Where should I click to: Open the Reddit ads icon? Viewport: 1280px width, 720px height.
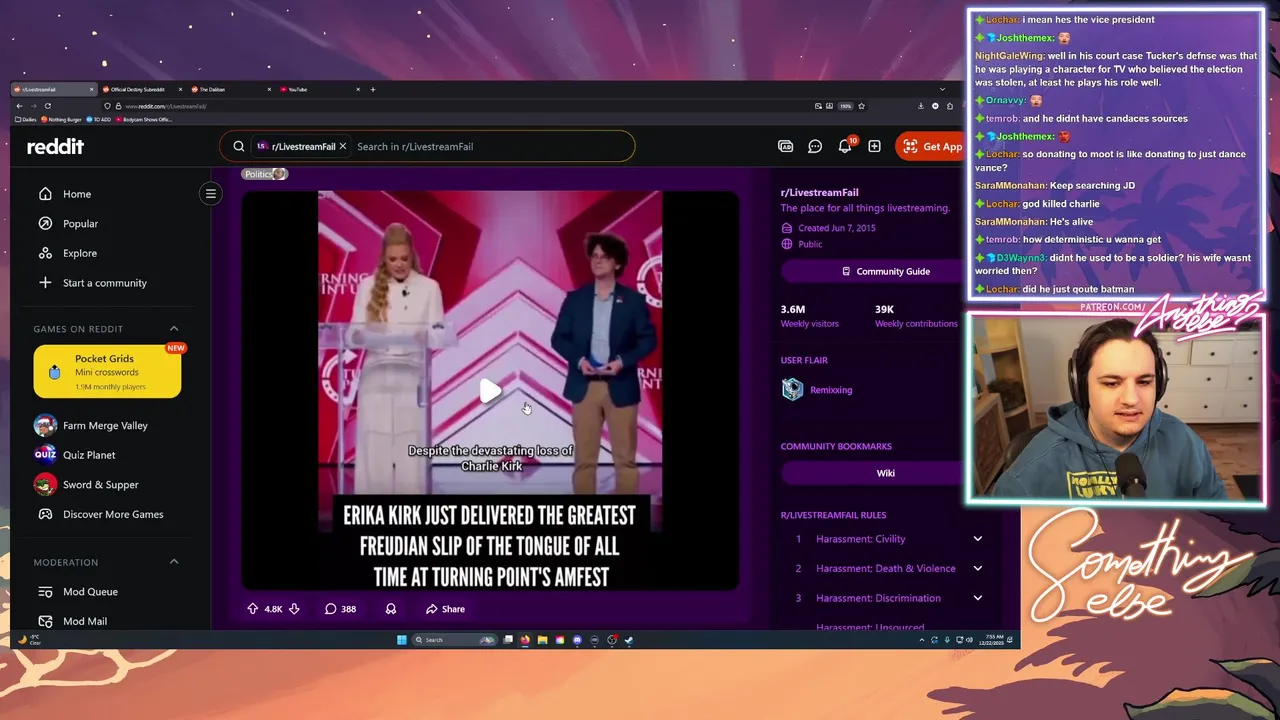click(786, 146)
